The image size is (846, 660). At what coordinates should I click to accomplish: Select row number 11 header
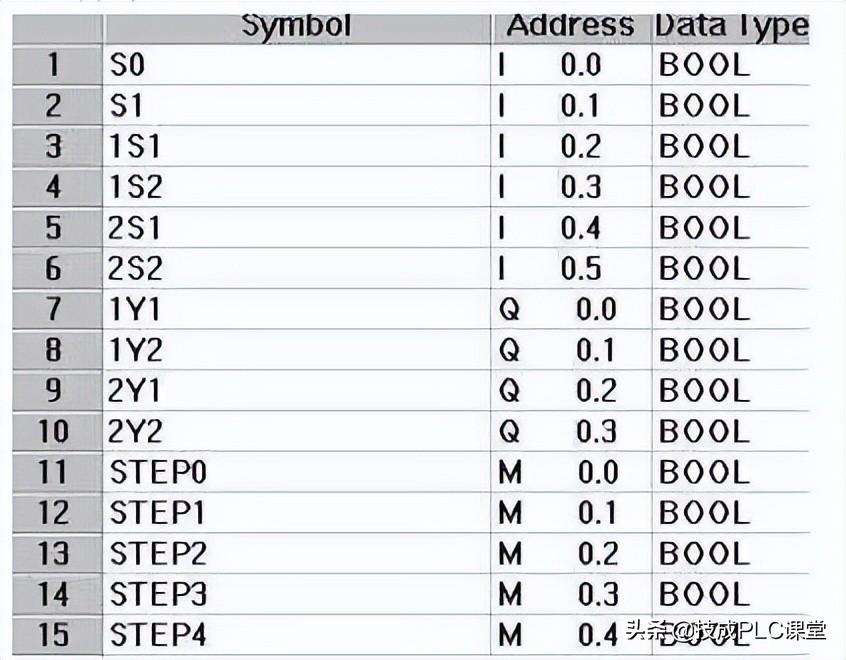point(55,472)
